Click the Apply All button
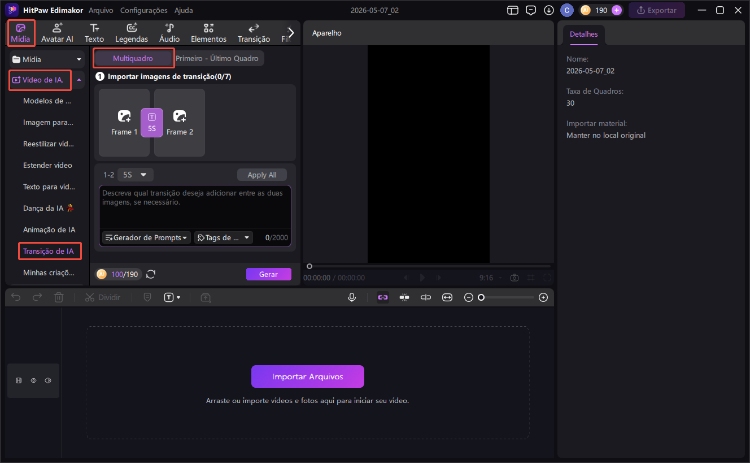This screenshot has height=463, width=750. 262,175
